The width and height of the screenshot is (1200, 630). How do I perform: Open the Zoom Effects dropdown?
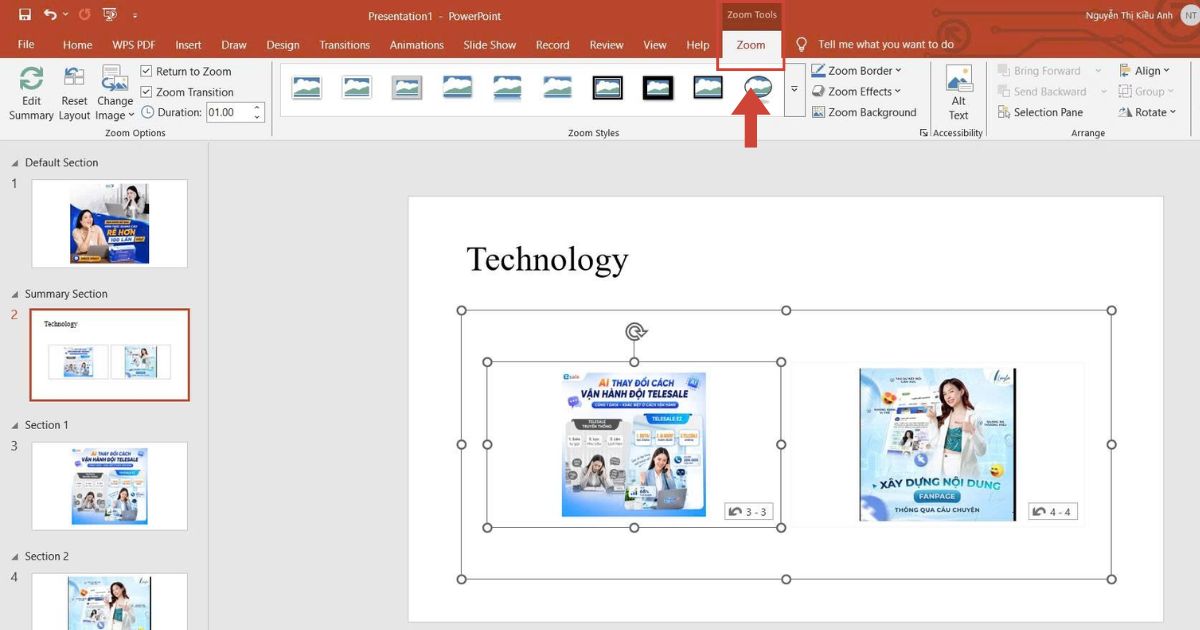pos(857,92)
